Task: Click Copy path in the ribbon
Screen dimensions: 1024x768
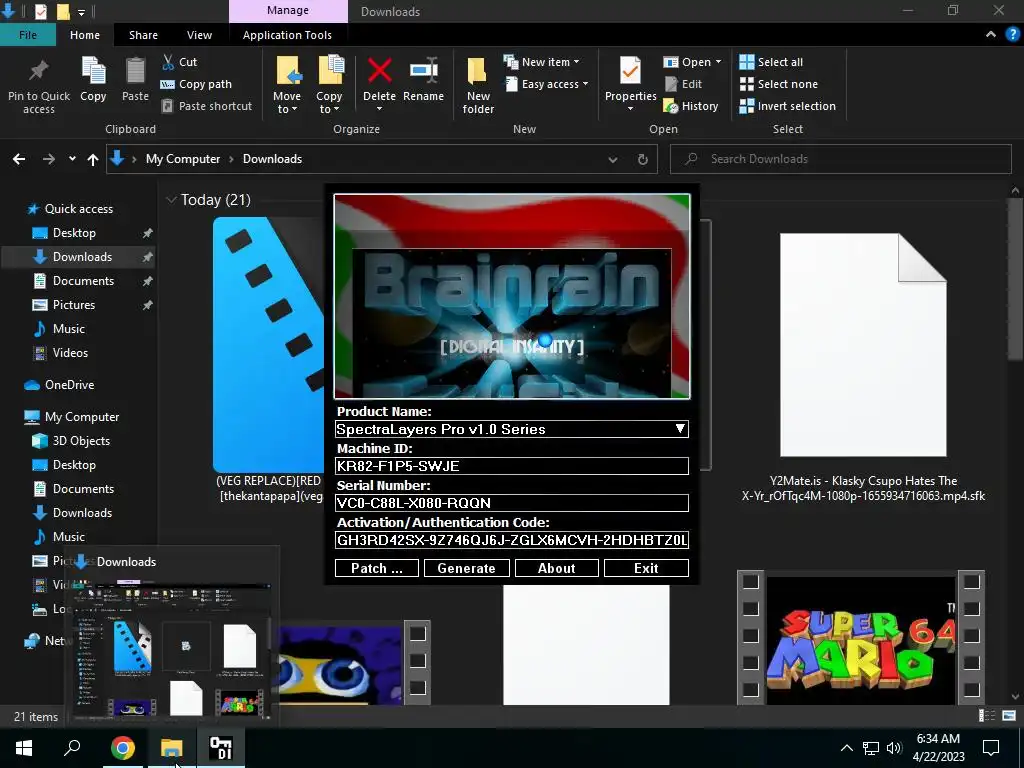Action: (x=196, y=84)
